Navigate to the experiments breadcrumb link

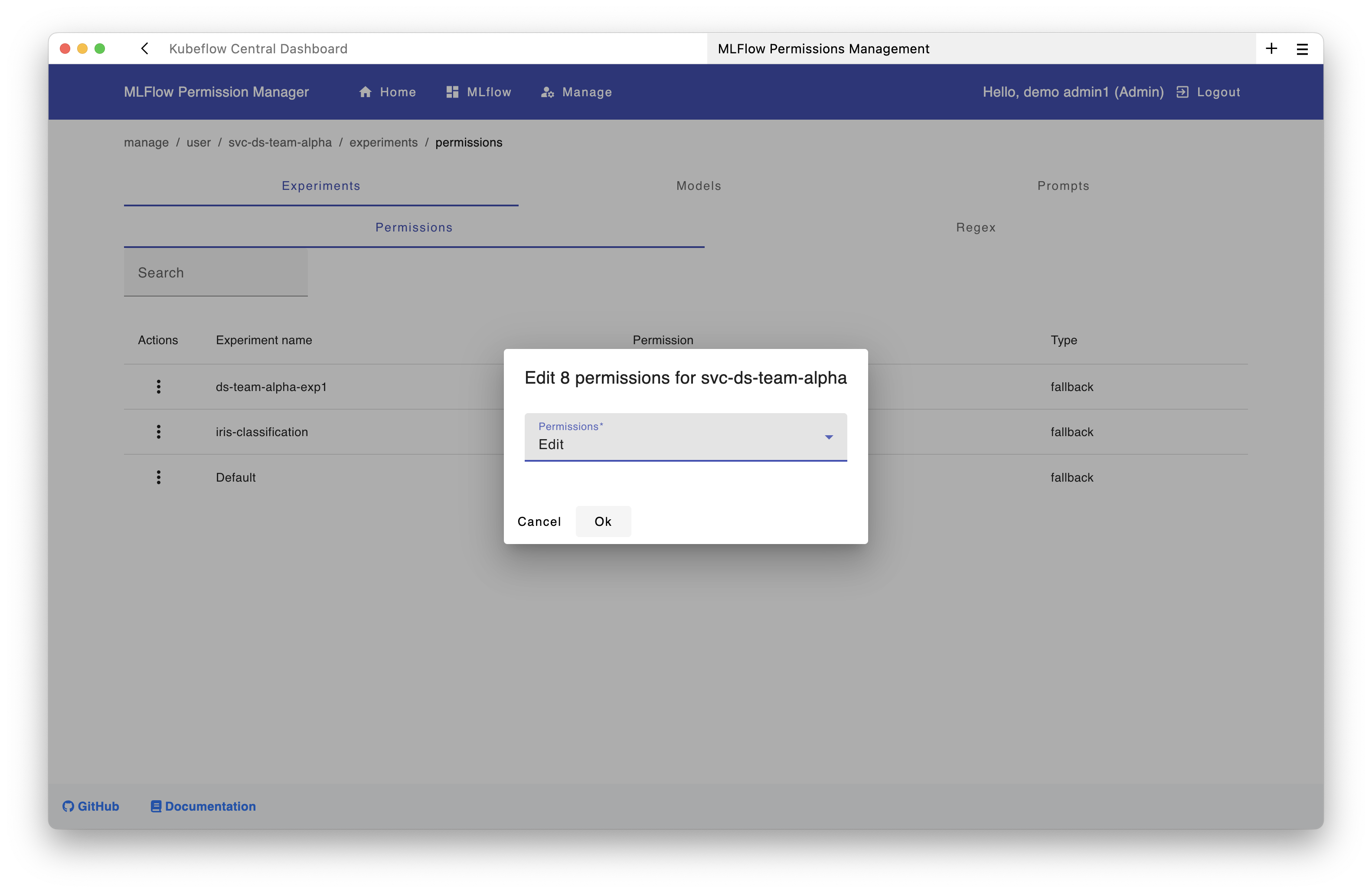[x=383, y=142]
